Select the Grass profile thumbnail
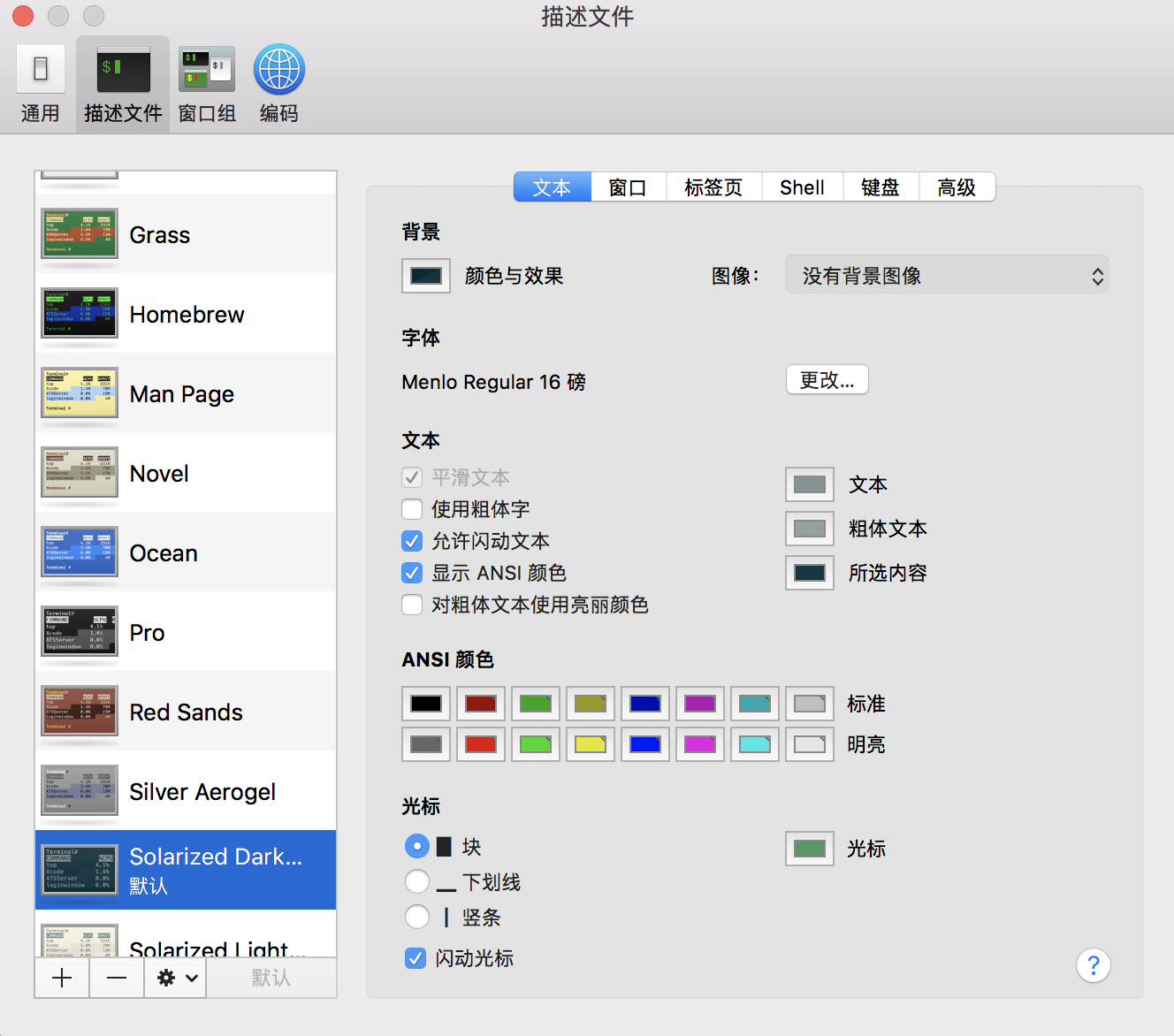The image size is (1174, 1036). 80,234
